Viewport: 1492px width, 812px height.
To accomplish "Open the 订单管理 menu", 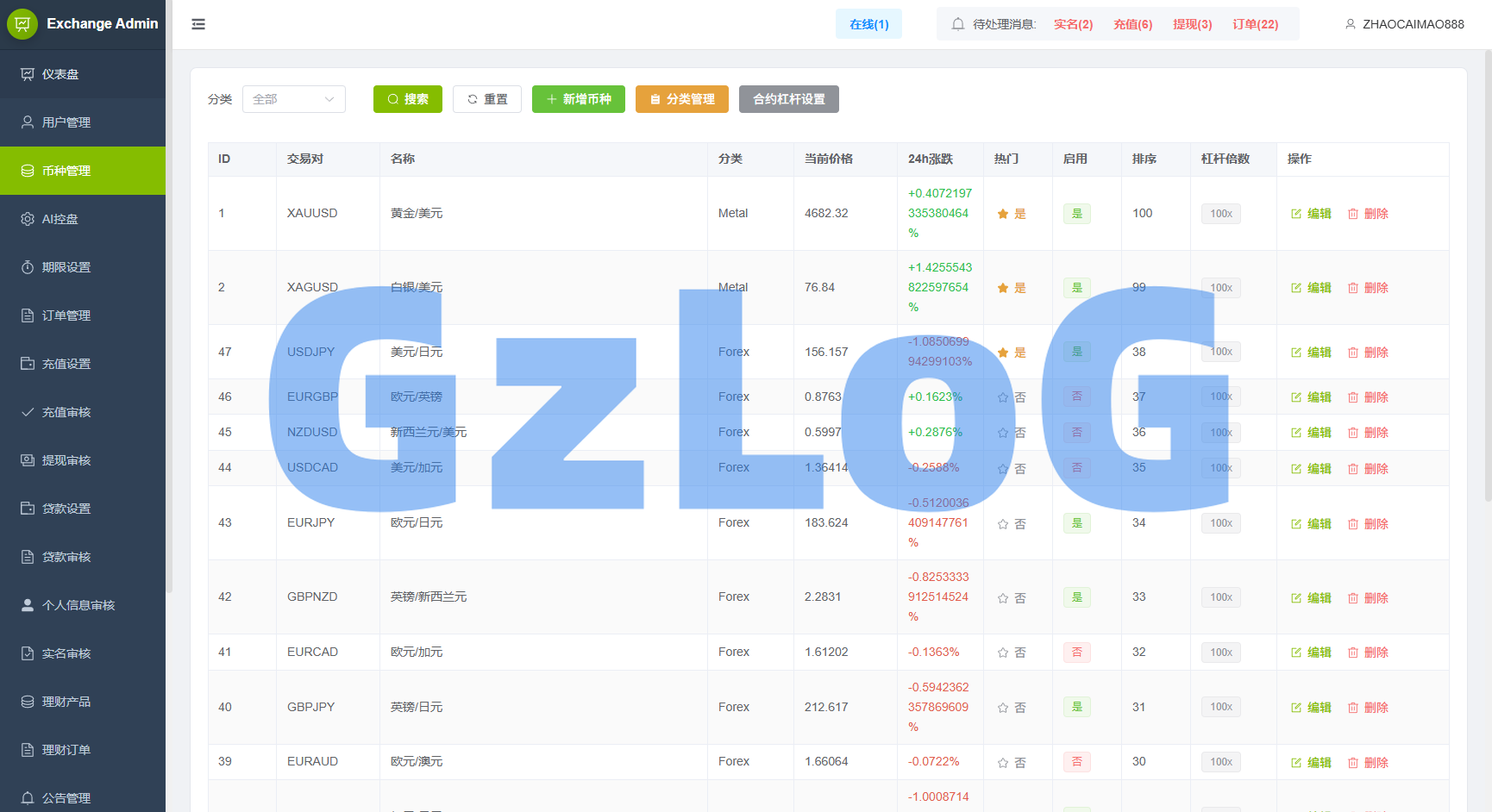I will (x=83, y=315).
